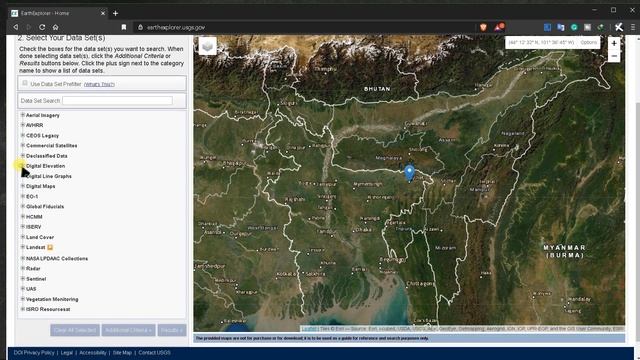Open a new browser tab
The width and height of the screenshot is (640, 360).
pyautogui.click(x=116, y=13)
